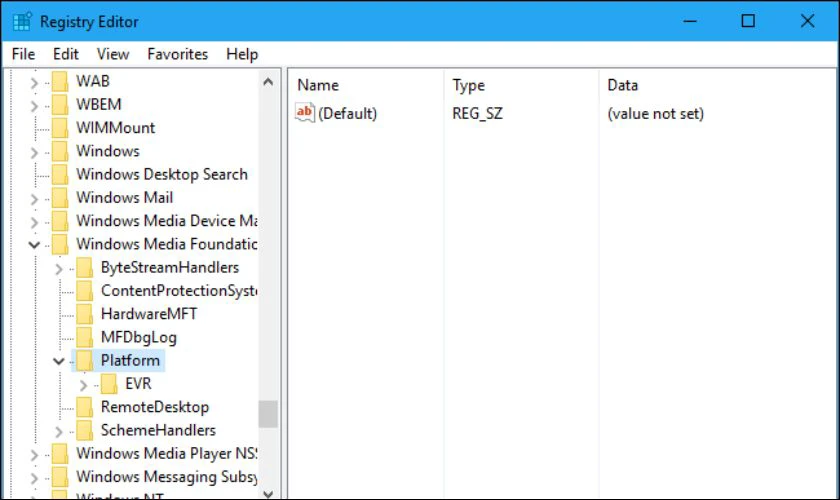Click the WIMMount folder icon
840x500 pixels.
tap(60, 128)
